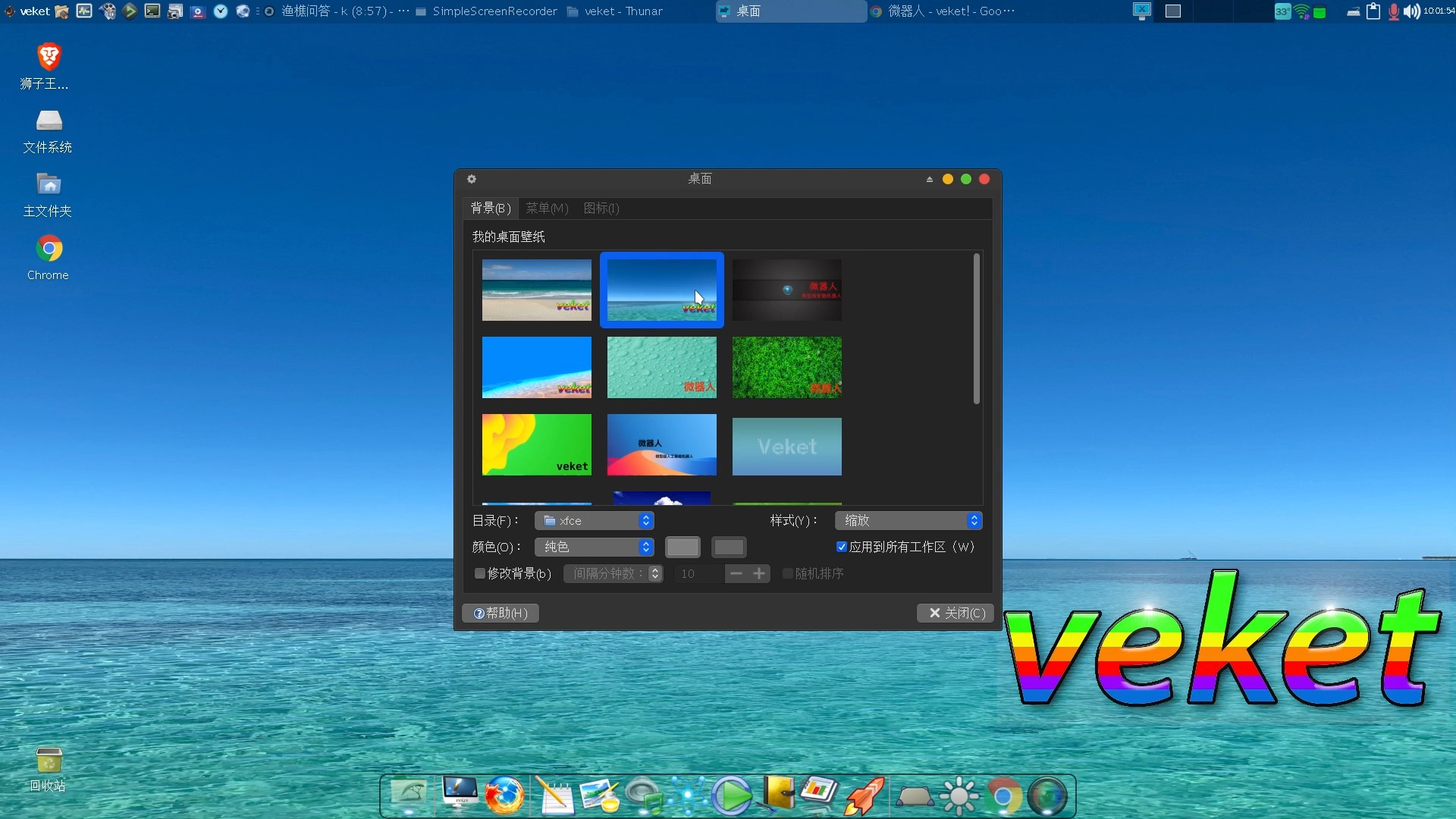Screen dimensions: 1456x819
Task: Enable 修改背景 auto-change checkbox
Action: point(478,573)
